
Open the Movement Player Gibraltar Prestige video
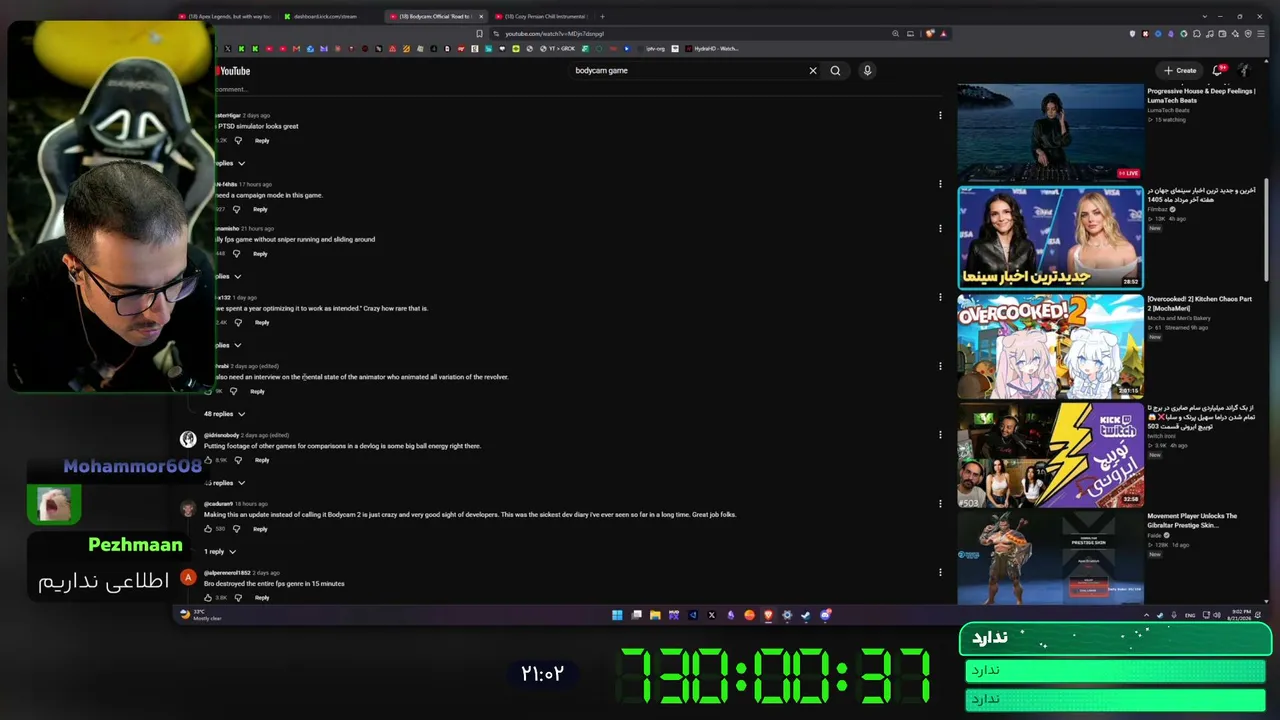point(1050,557)
